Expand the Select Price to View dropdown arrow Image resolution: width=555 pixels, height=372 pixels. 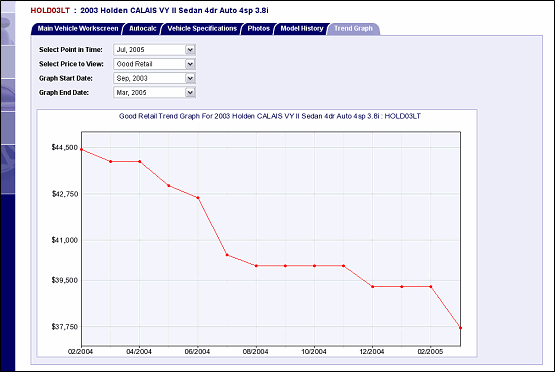click(x=190, y=64)
